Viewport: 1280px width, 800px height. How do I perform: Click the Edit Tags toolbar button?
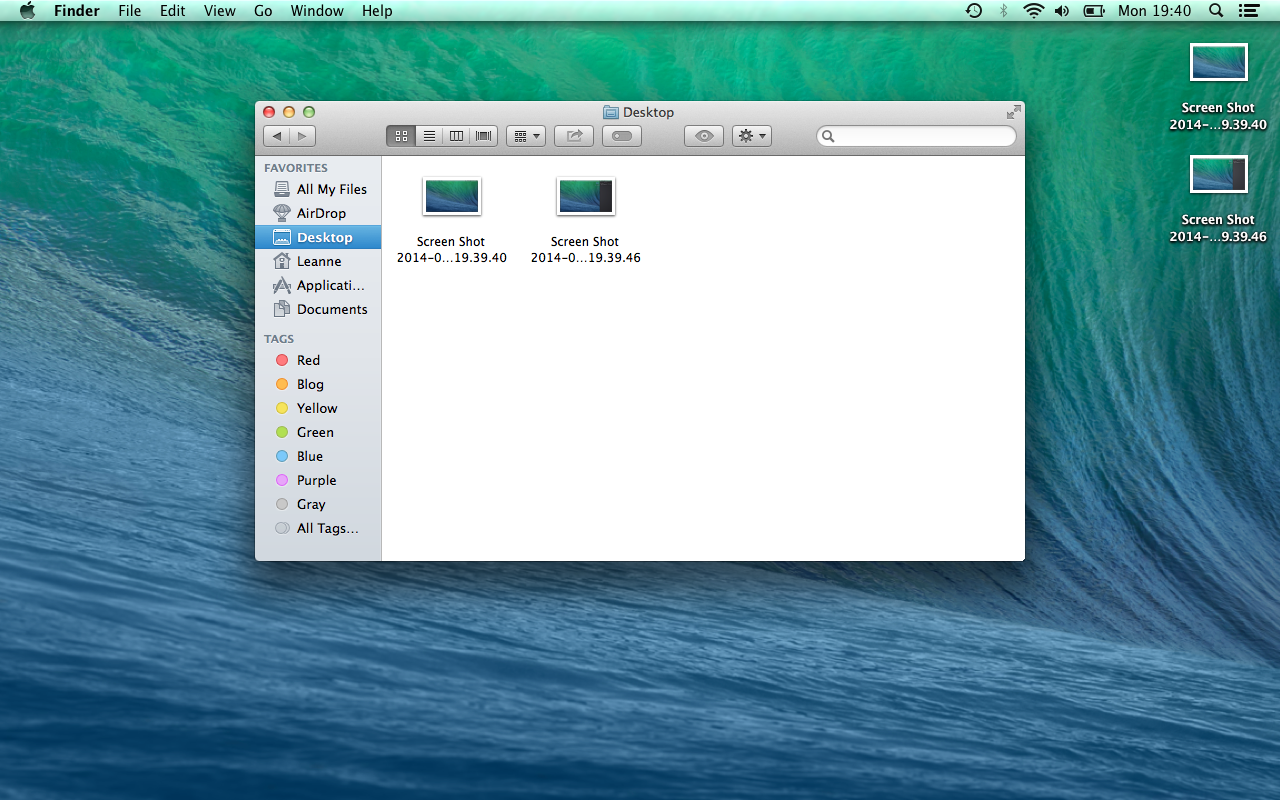(622, 136)
